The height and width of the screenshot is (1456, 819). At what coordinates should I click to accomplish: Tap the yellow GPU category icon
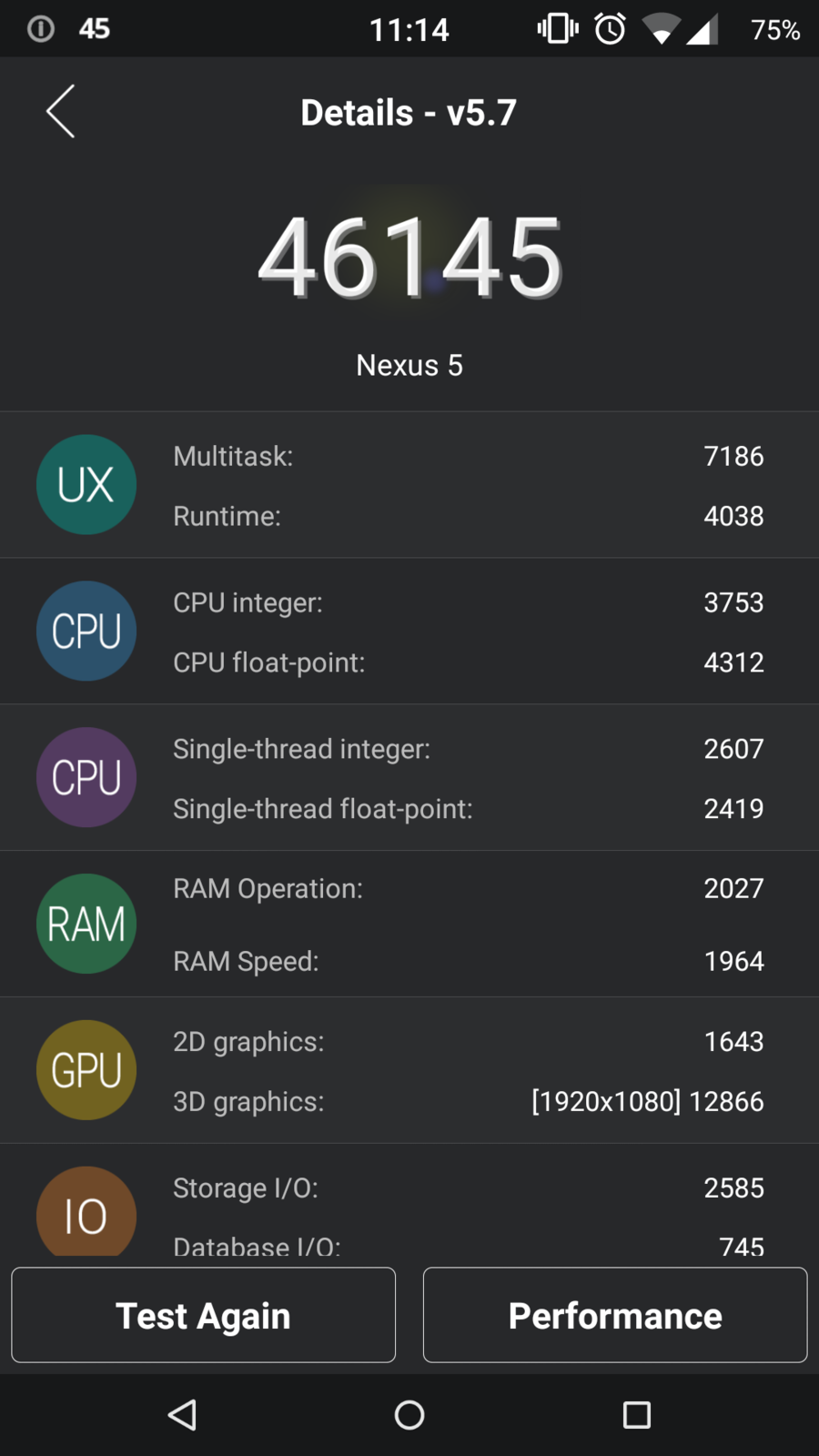click(x=86, y=1070)
